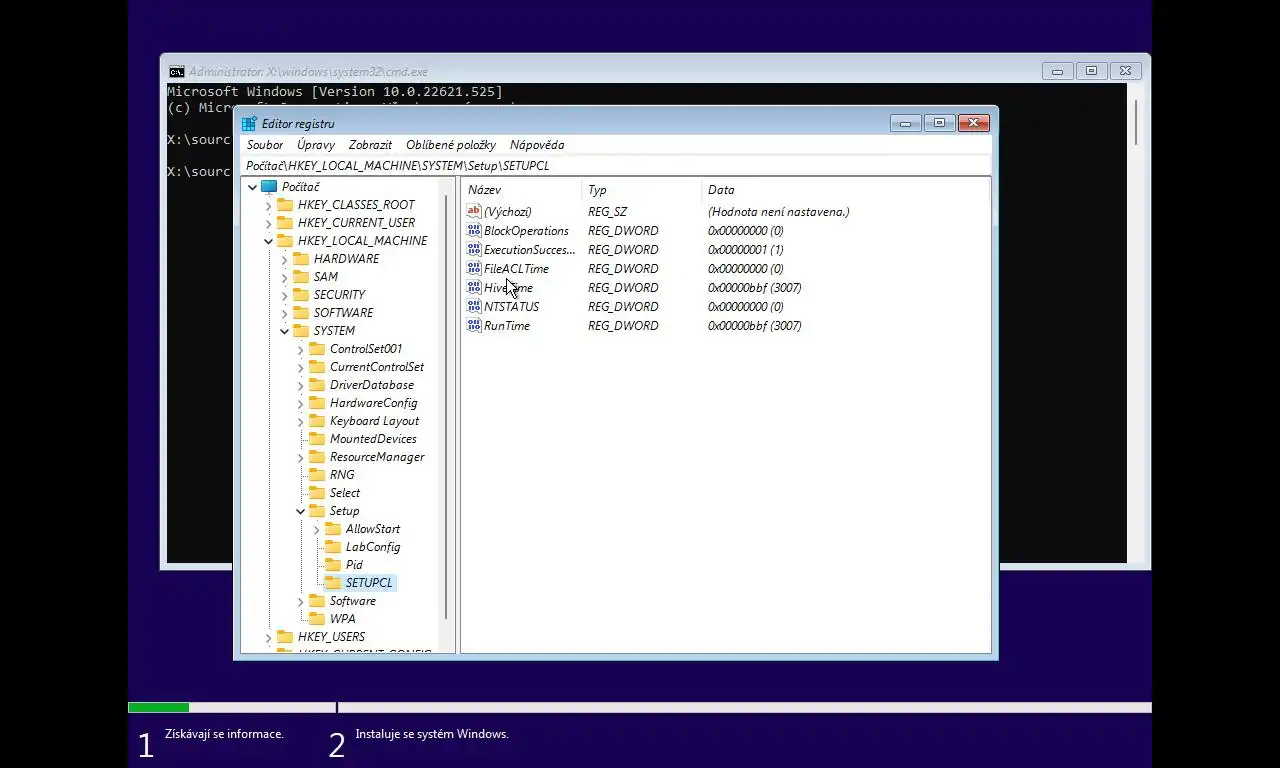Viewport: 1280px width, 768px height.
Task: Collapse the HKEY_LOCAL_MACHINE node
Action: pos(268,241)
